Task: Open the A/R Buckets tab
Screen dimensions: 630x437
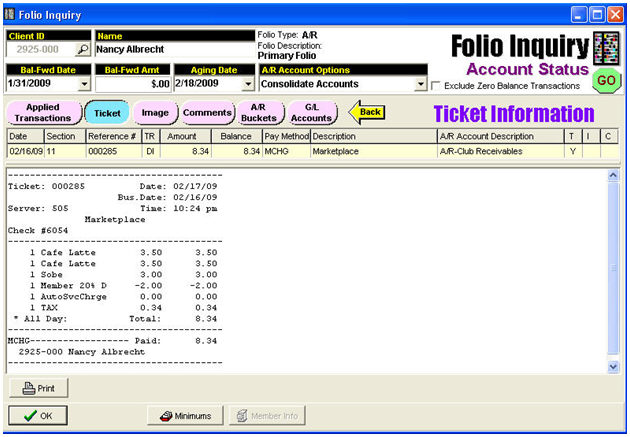Action: pos(258,112)
